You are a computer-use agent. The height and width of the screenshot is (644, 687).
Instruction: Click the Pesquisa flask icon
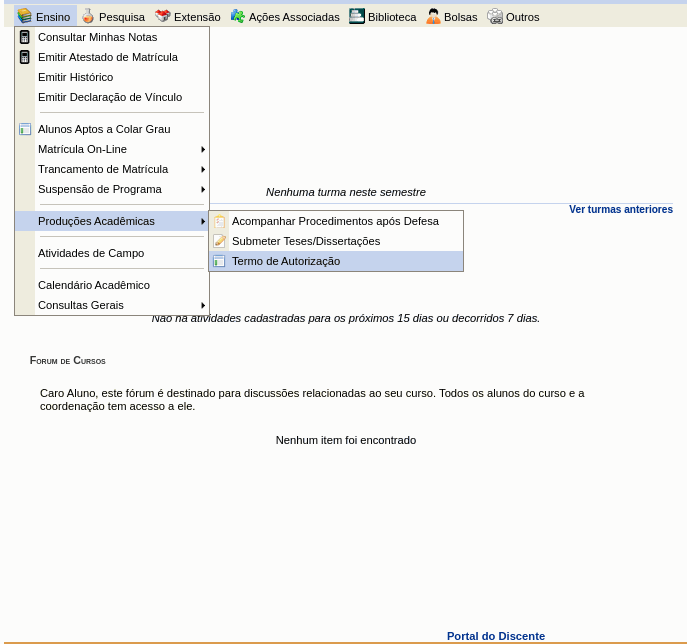pos(88,16)
